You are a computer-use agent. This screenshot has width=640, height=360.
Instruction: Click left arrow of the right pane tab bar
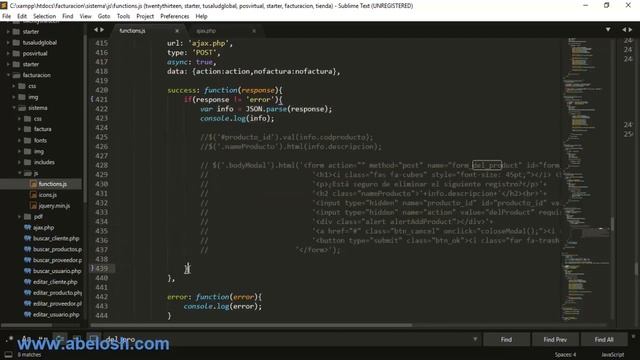[624, 30]
